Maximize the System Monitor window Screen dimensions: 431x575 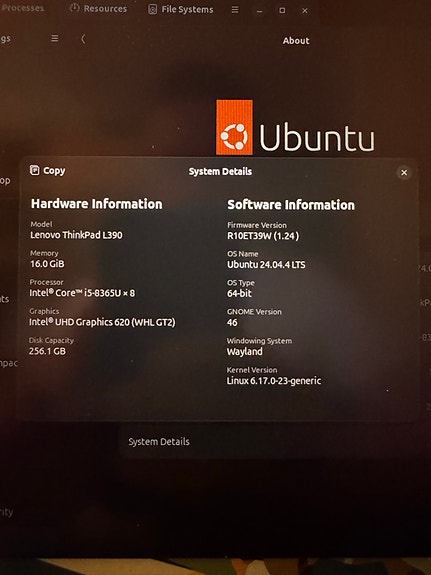click(282, 11)
